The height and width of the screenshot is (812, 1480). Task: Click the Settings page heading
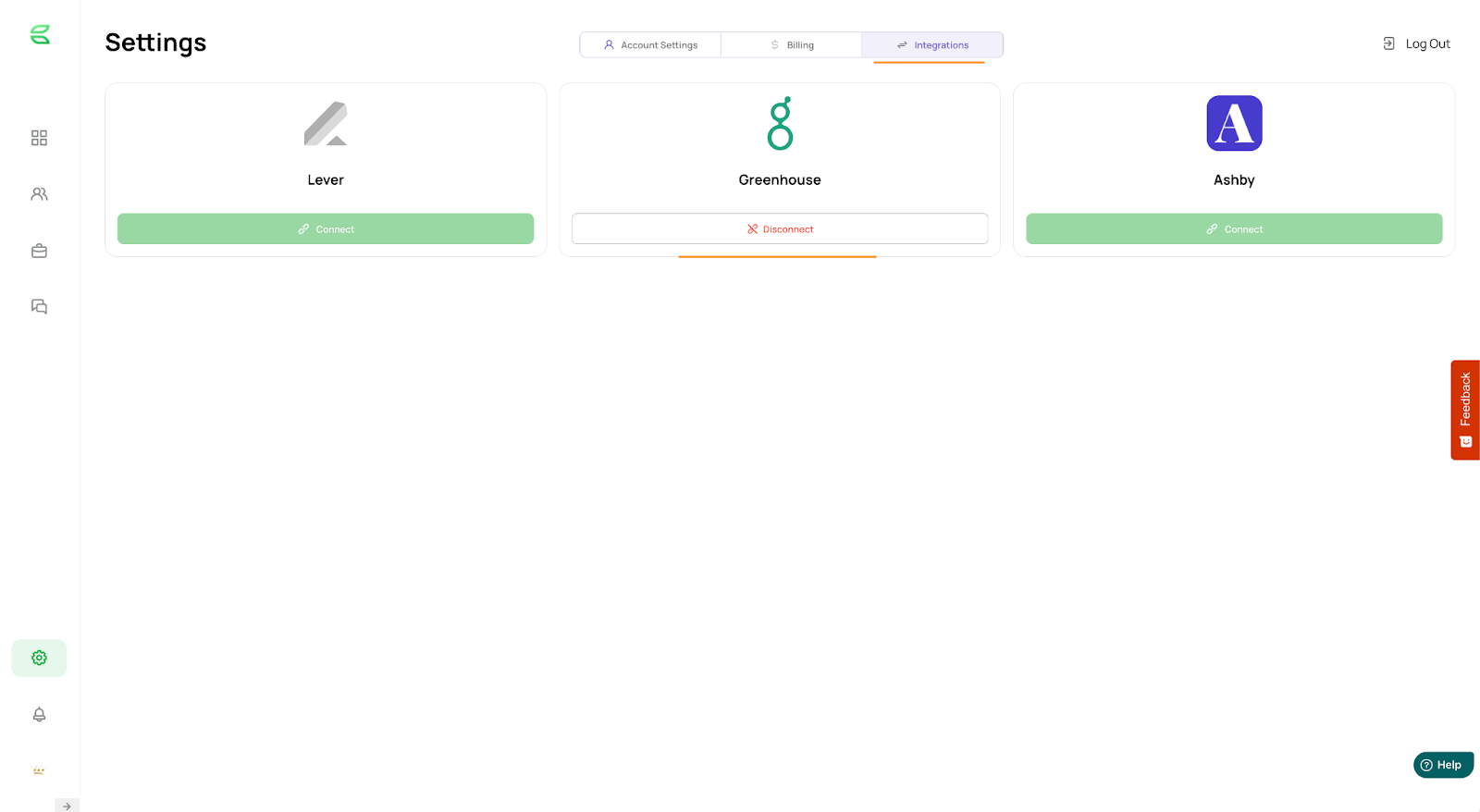click(155, 43)
